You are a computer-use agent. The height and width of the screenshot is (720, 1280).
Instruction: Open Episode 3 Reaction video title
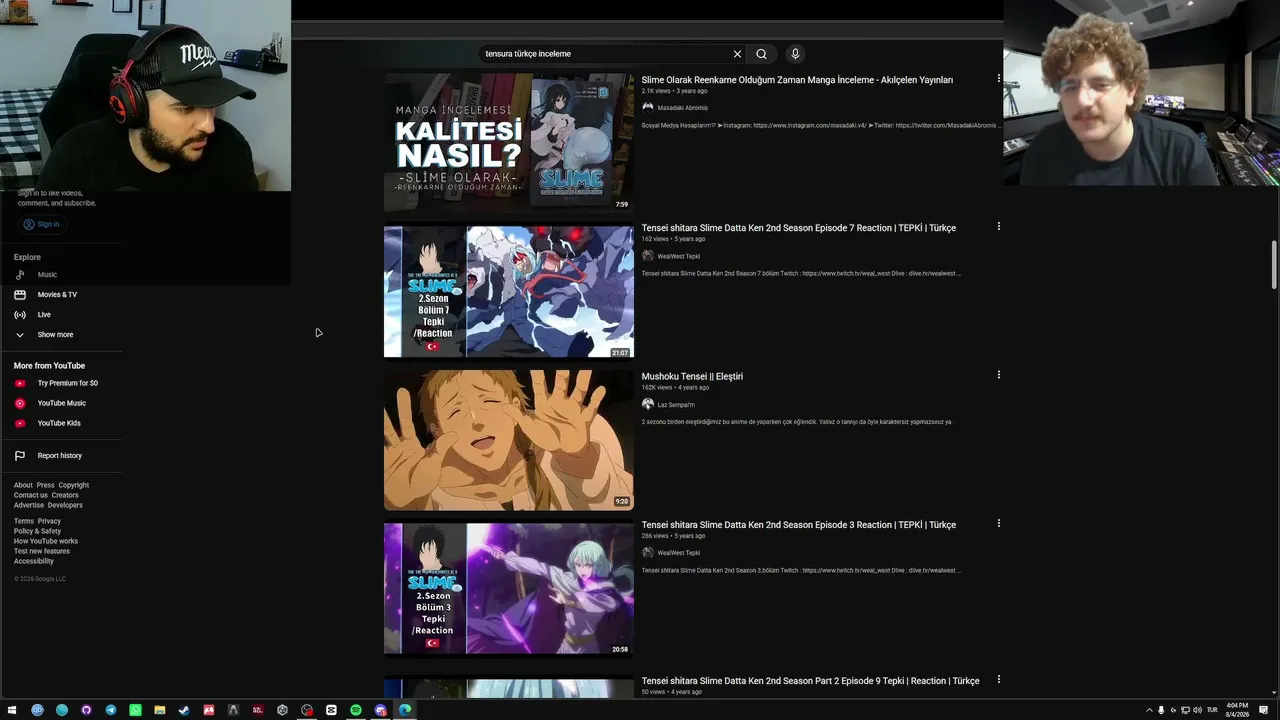click(x=799, y=525)
